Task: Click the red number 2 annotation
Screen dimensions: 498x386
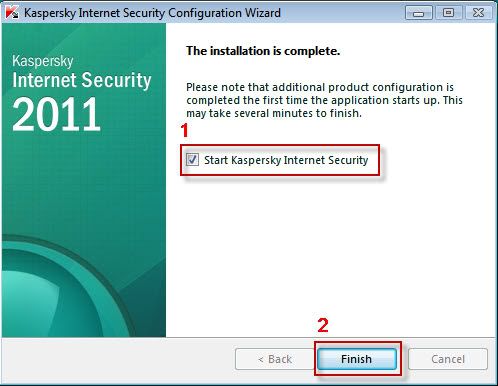Action: tap(323, 325)
